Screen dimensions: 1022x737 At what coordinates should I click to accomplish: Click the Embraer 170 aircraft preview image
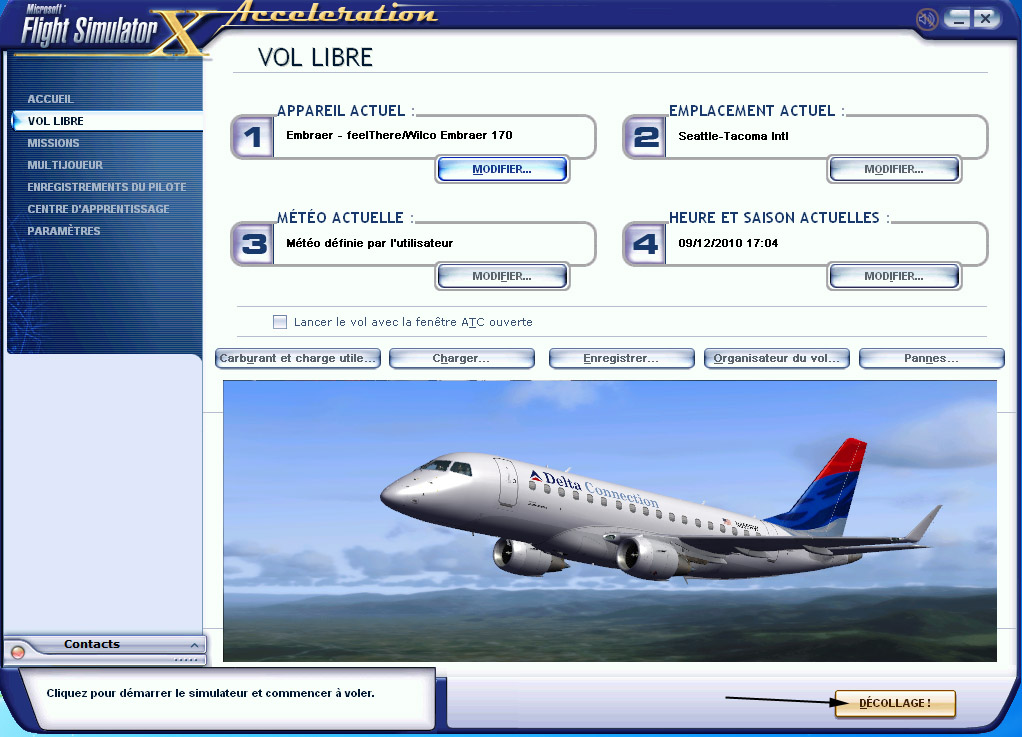(x=609, y=521)
